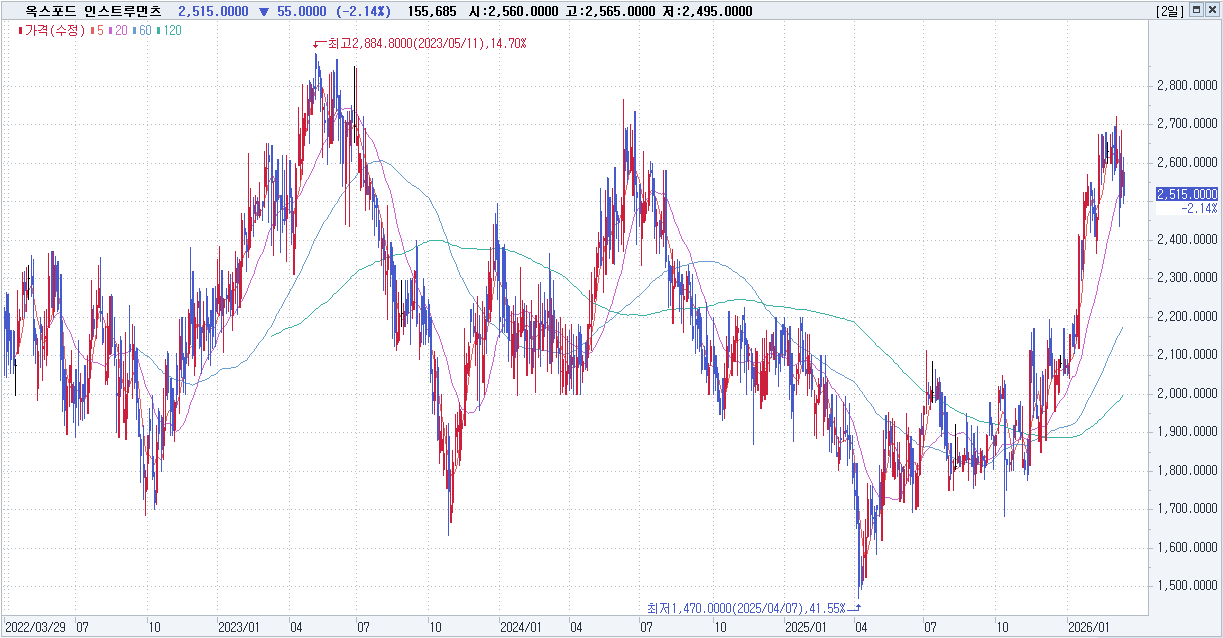Close the chart pane with X
Image resolution: width=1223 pixels, height=638 pixels.
click(x=1212, y=11)
